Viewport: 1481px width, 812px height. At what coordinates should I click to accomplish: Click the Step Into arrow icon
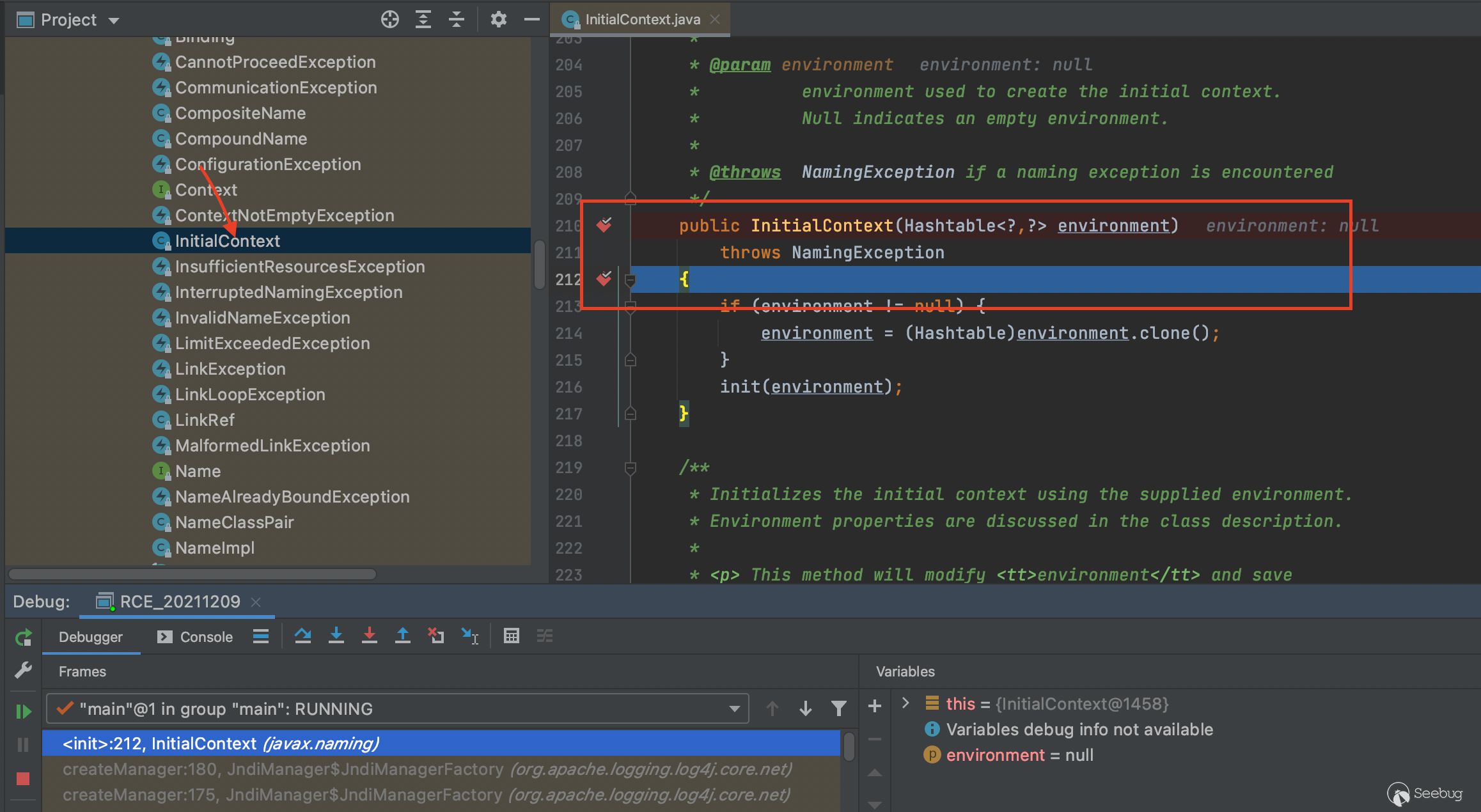(x=336, y=636)
